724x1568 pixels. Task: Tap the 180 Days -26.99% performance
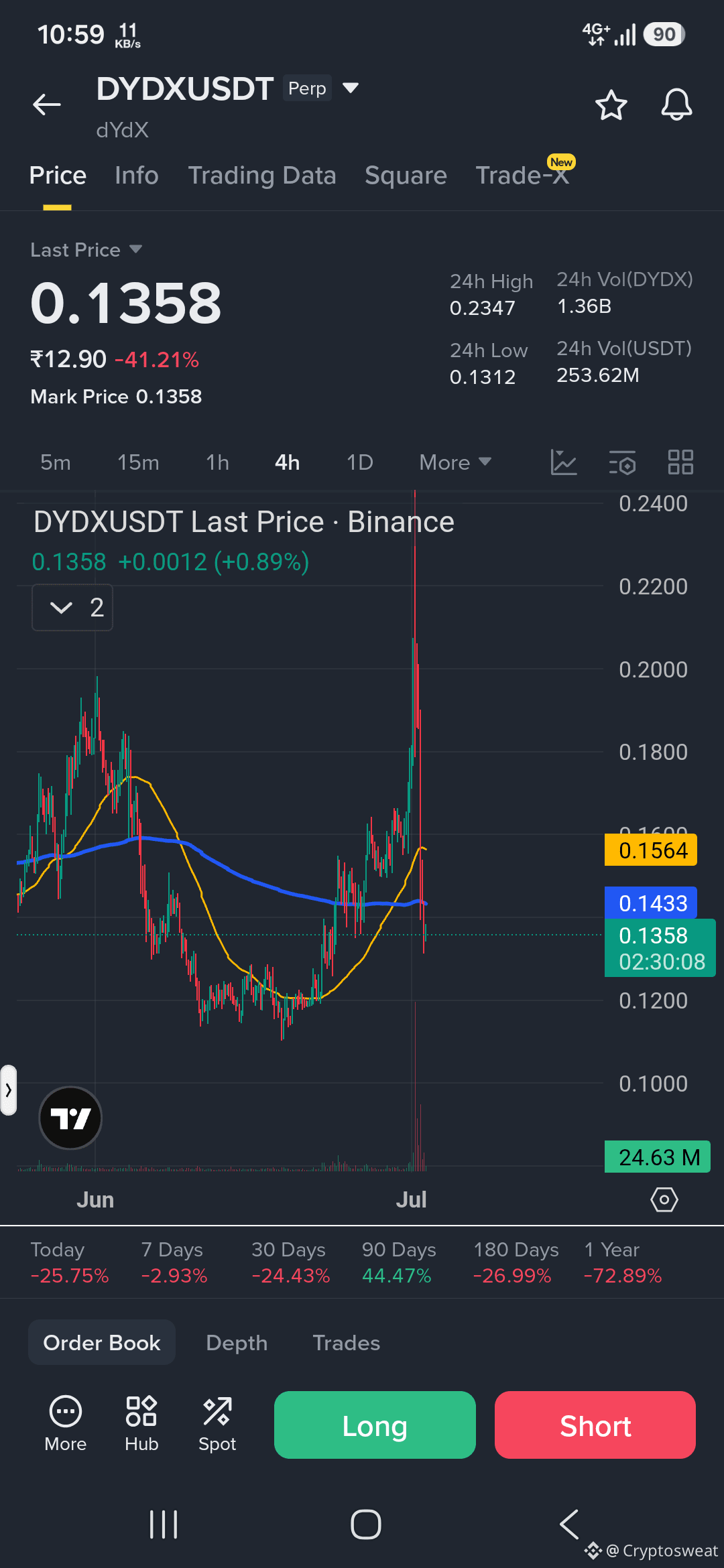pyautogui.click(x=516, y=1262)
